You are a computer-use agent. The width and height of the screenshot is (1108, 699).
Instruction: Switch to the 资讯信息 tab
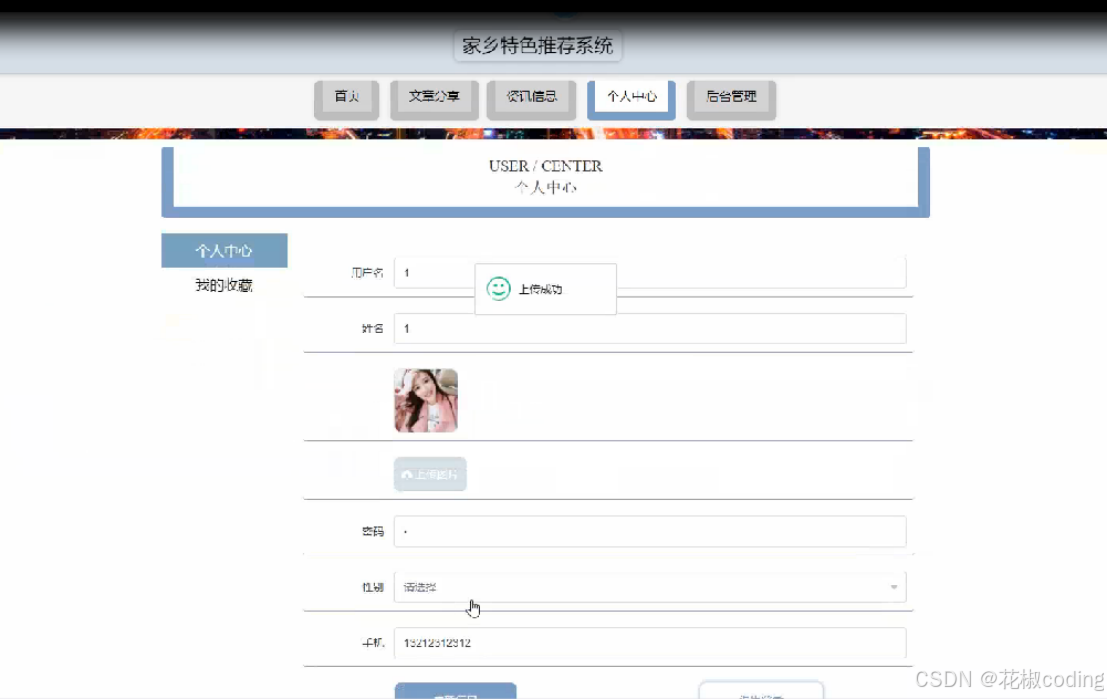point(531,98)
